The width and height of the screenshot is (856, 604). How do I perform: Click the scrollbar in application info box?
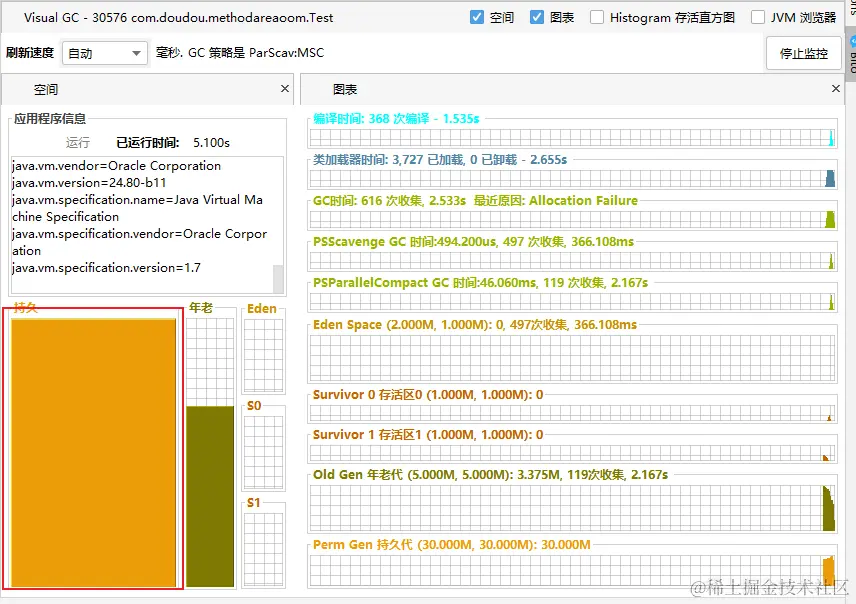coord(278,279)
